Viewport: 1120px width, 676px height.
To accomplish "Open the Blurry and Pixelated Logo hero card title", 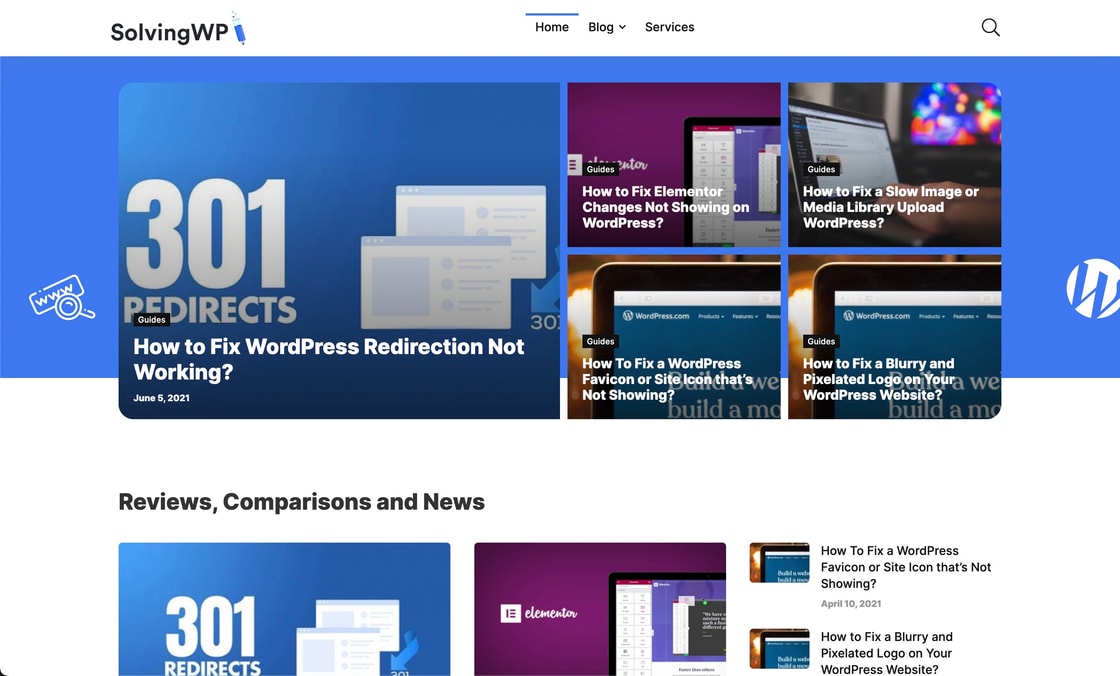I will point(879,379).
